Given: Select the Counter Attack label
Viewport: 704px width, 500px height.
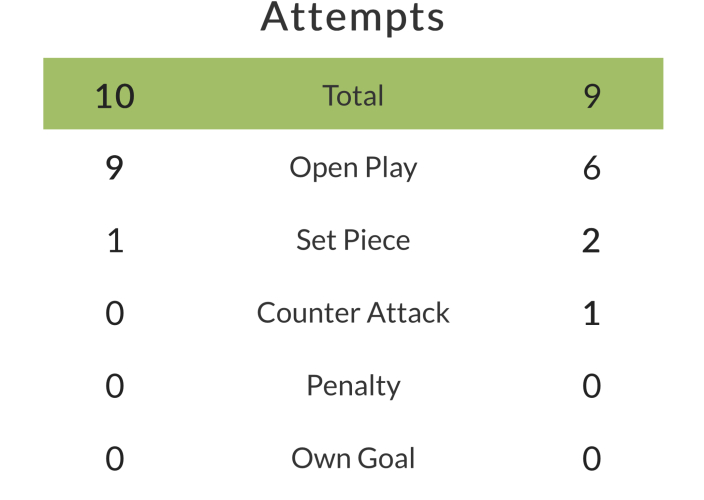Looking at the screenshot, I should pos(353,313).
